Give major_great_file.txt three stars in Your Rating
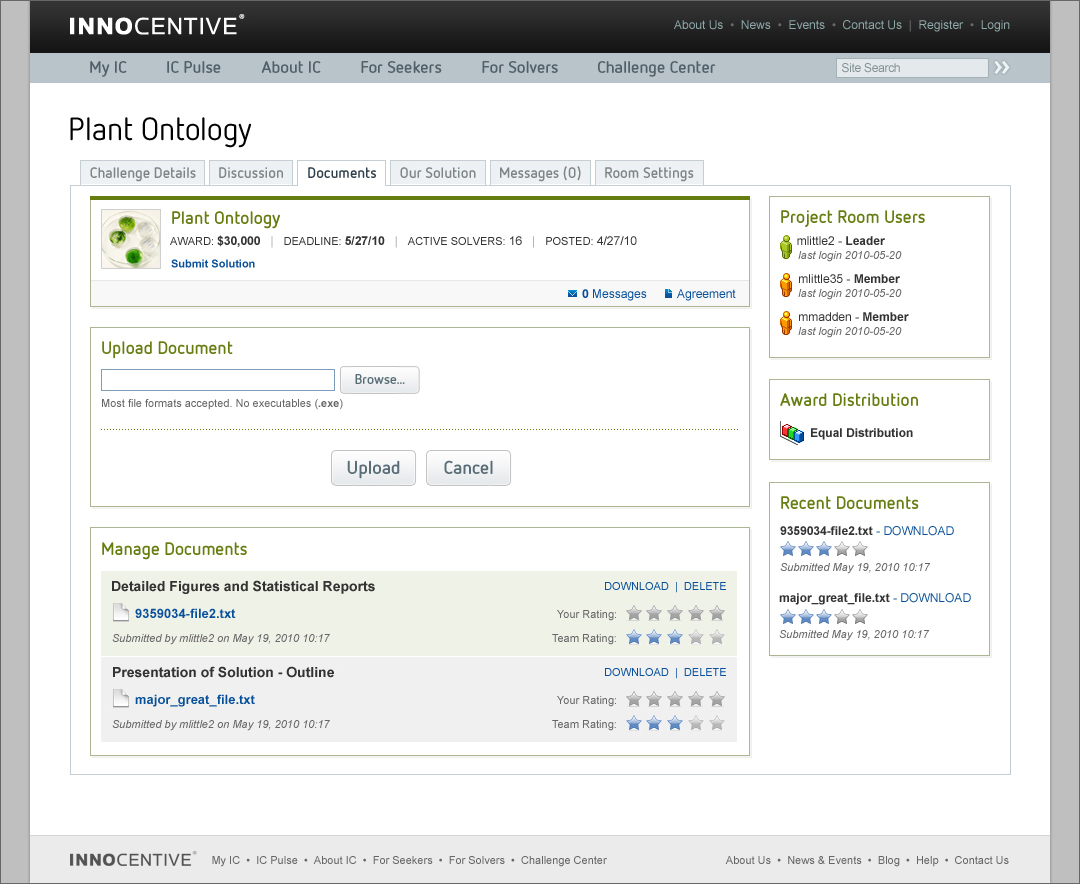The height and width of the screenshot is (884, 1080). point(675,699)
